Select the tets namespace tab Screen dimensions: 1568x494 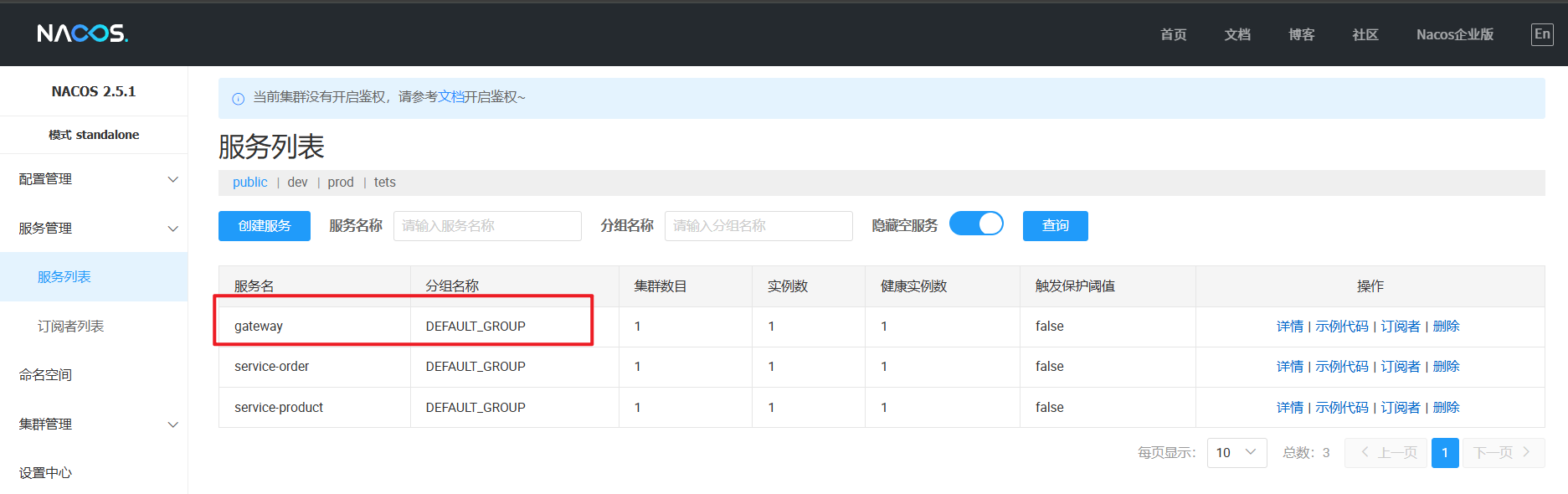[x=385, y=183]
